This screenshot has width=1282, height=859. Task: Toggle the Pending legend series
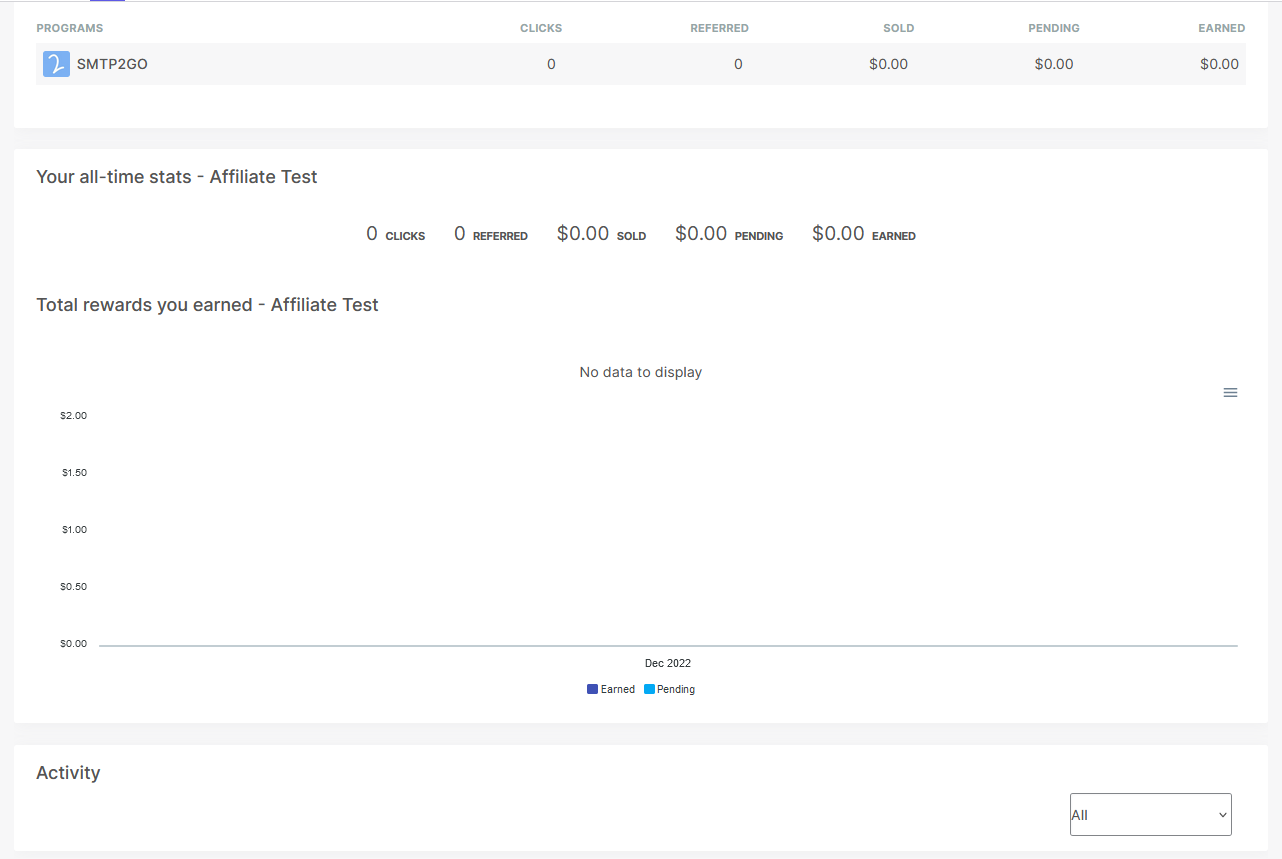(x=670, y=689)
